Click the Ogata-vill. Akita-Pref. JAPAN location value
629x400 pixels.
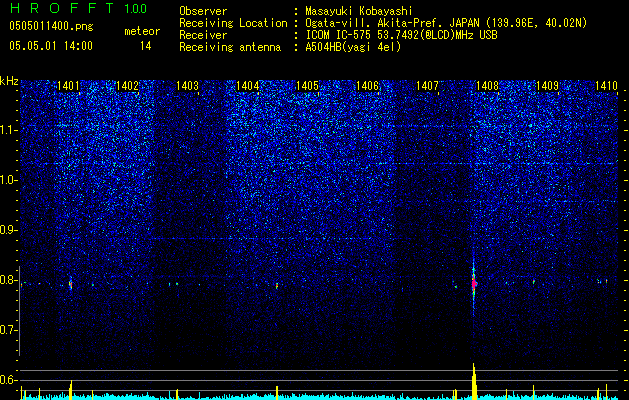445,23
